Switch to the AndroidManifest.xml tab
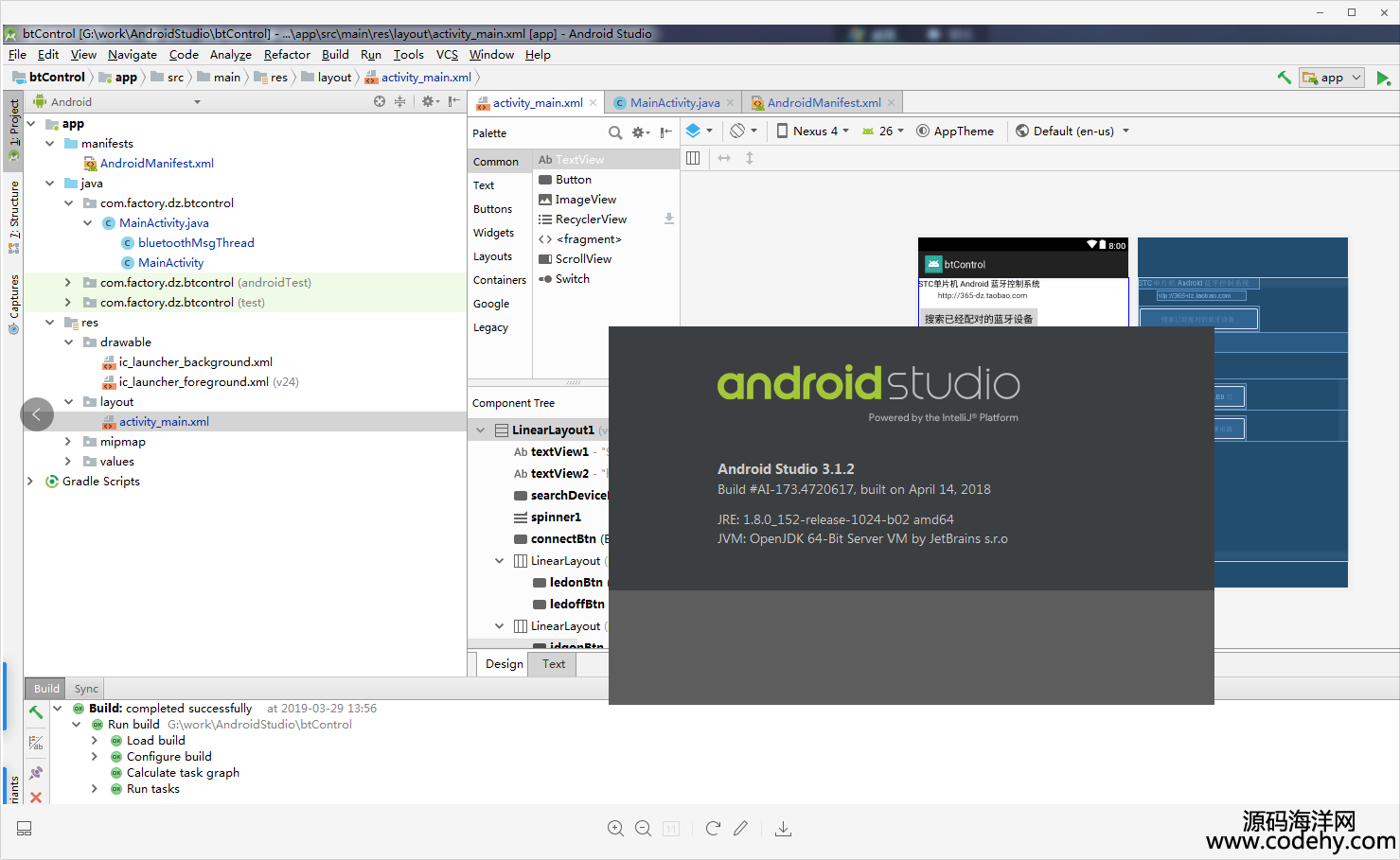Screen dimensions: 1400x860 click(x=824, y=103)
